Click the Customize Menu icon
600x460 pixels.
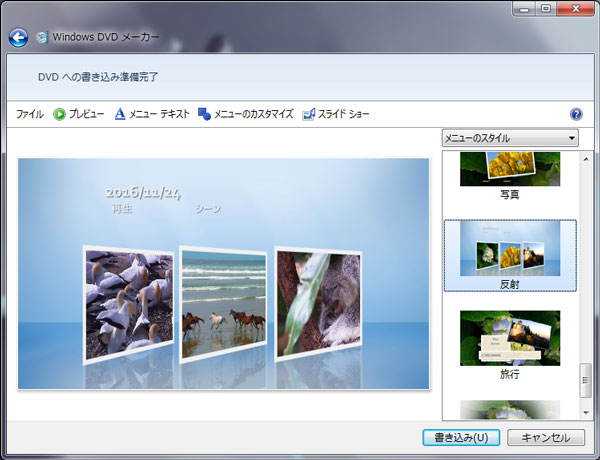point(204,114)
